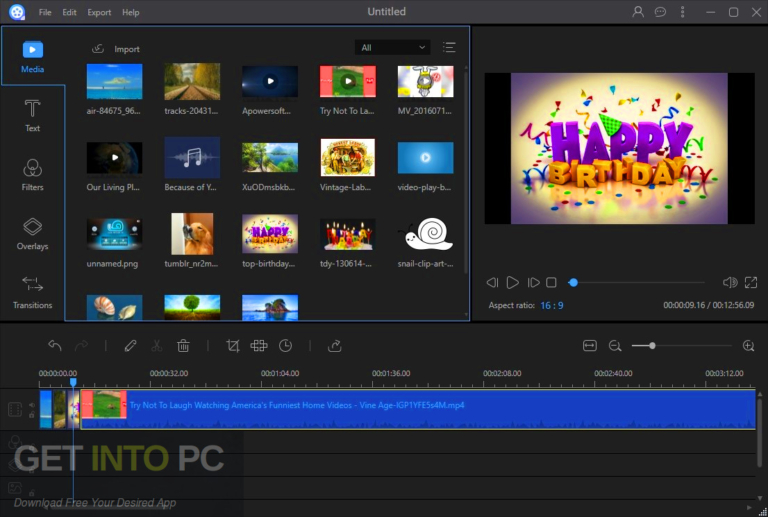This screenshot has width=768, height=517.
Task: Click the preview progress slider
Action: (x=637, y=282)
